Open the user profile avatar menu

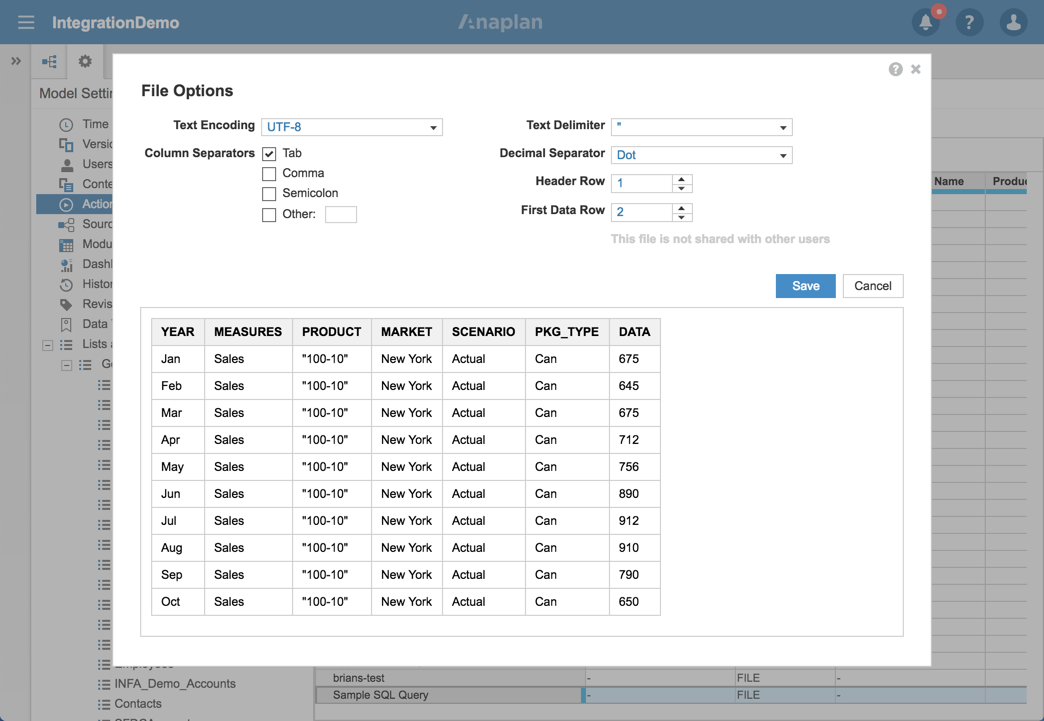tap(1013, 23)
